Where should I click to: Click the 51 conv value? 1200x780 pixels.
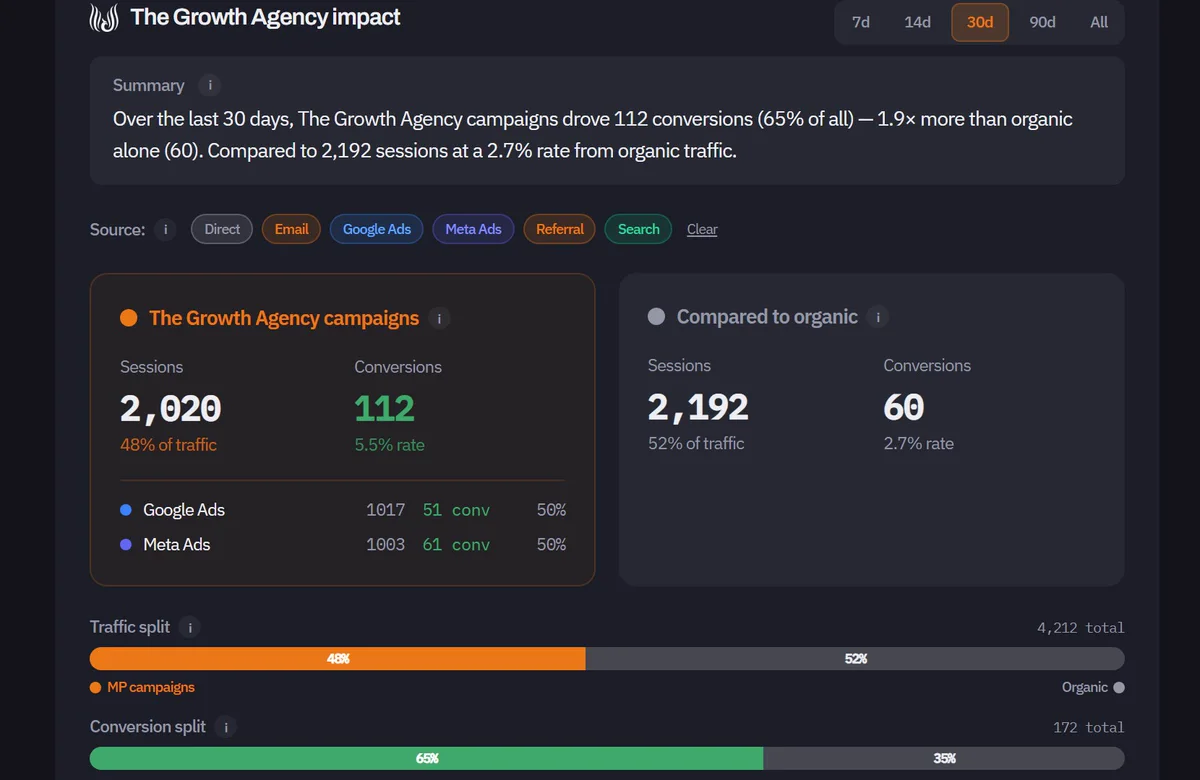456,510
